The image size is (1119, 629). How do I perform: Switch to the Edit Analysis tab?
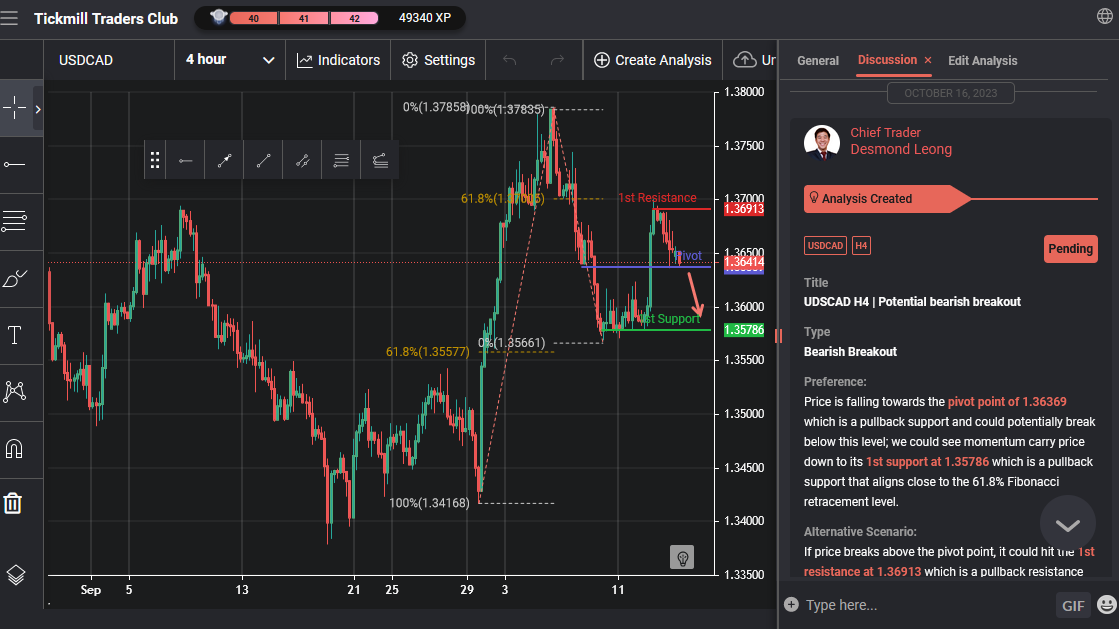coord(983,61)
